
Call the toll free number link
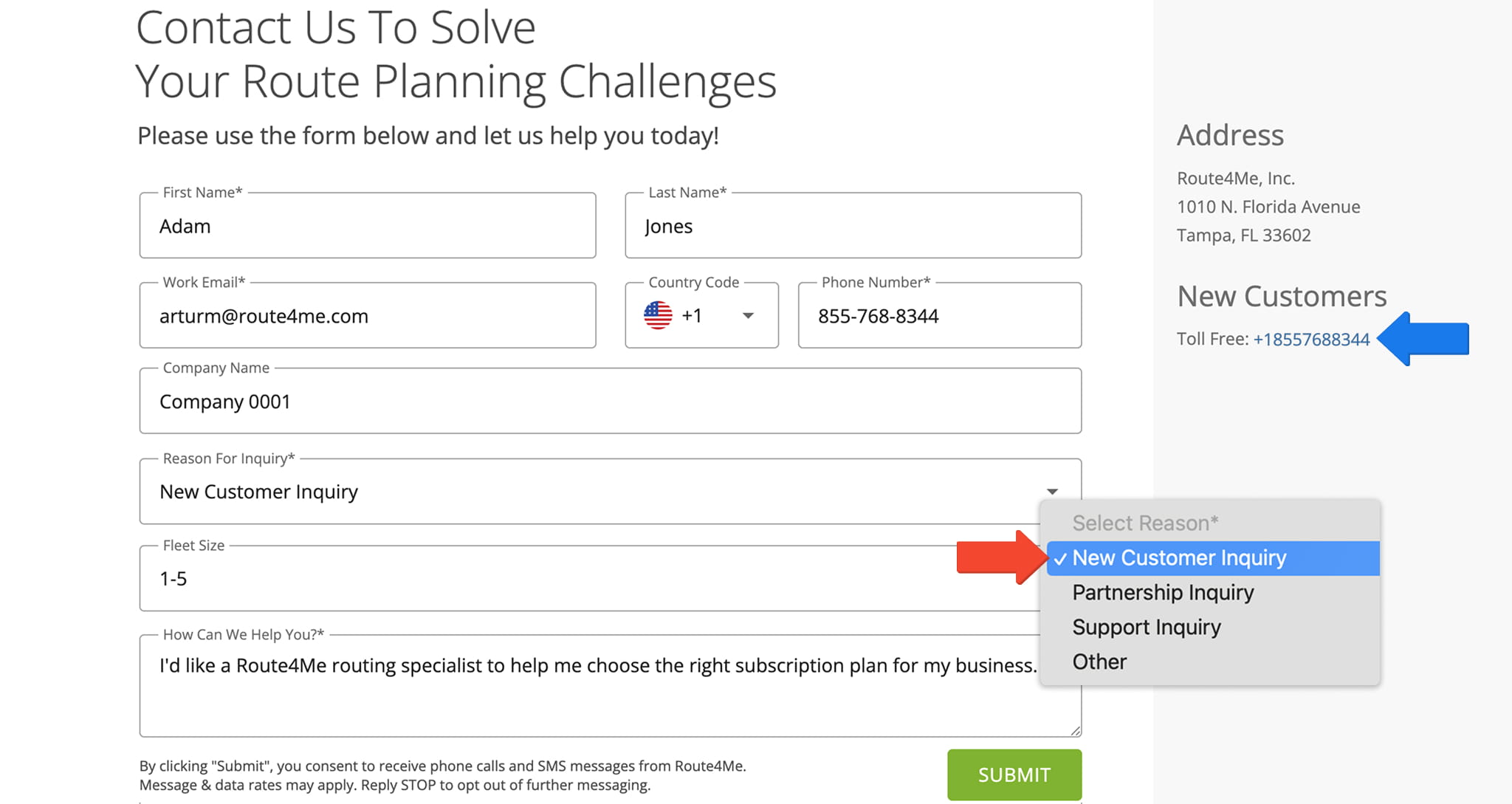click(x=1311, y=340)
